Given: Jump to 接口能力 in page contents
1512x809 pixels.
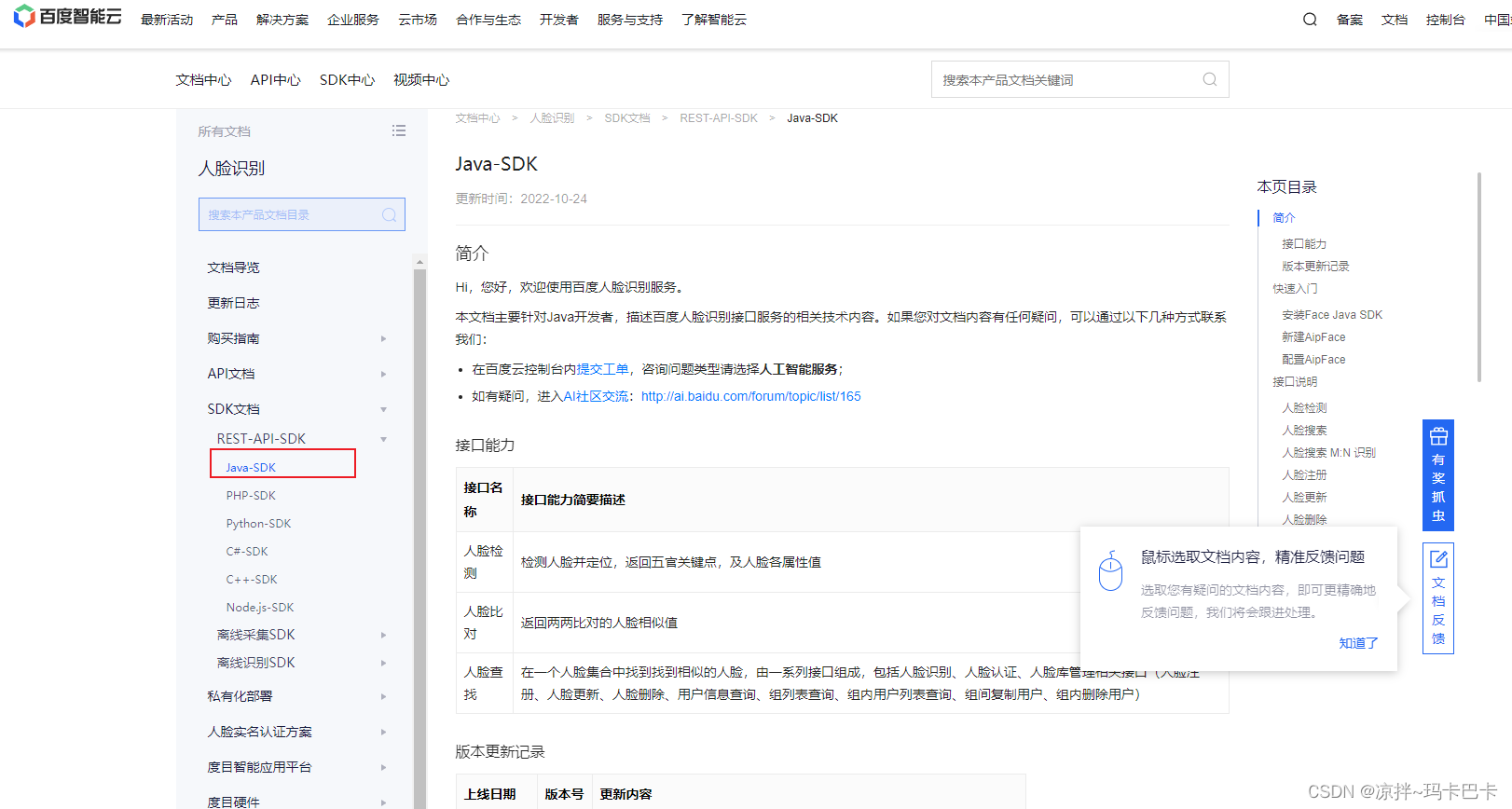Looking at the screenshot, I should 1304,244.
